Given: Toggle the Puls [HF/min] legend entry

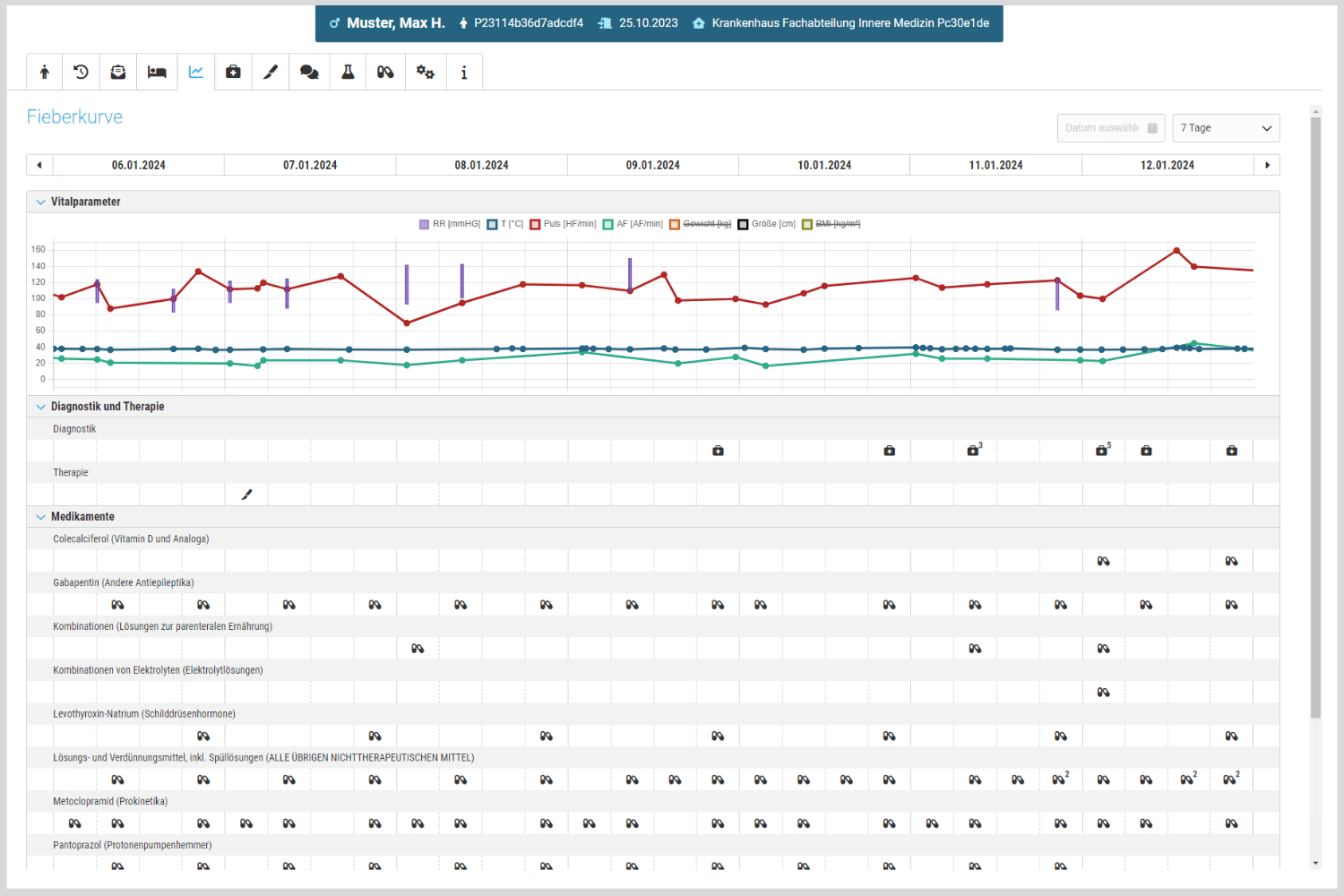Looking at the screenshot, I should pos(563,224).
